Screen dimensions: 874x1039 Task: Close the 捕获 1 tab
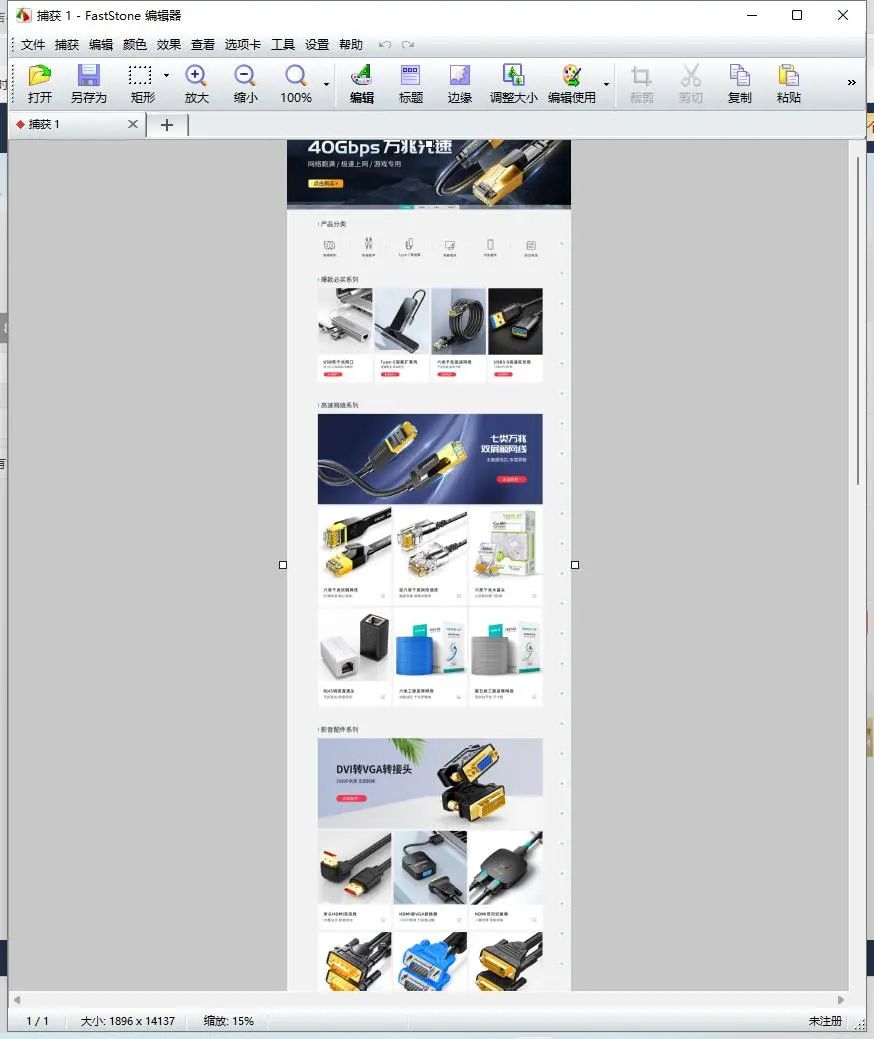click(x=133, y=124)
